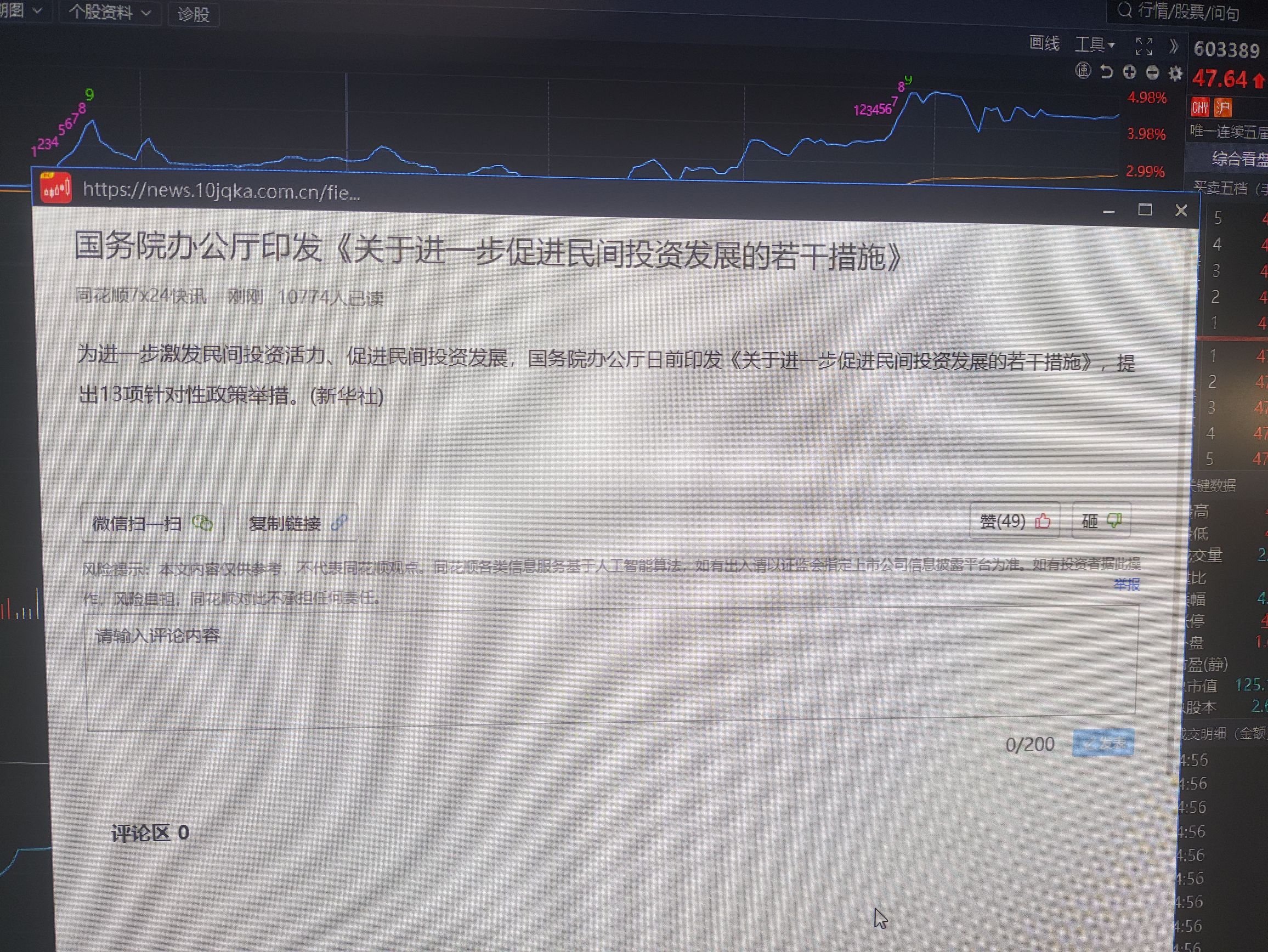Select the 画线 drawing menu item
Image resolution: width=1268 pixels, height=952 pixels.
[x=1044, y=43]
